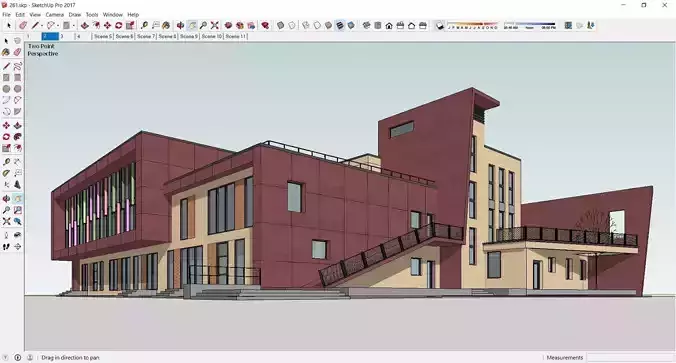Click the Paint Bucket in the top toolbar

point(166,25)
